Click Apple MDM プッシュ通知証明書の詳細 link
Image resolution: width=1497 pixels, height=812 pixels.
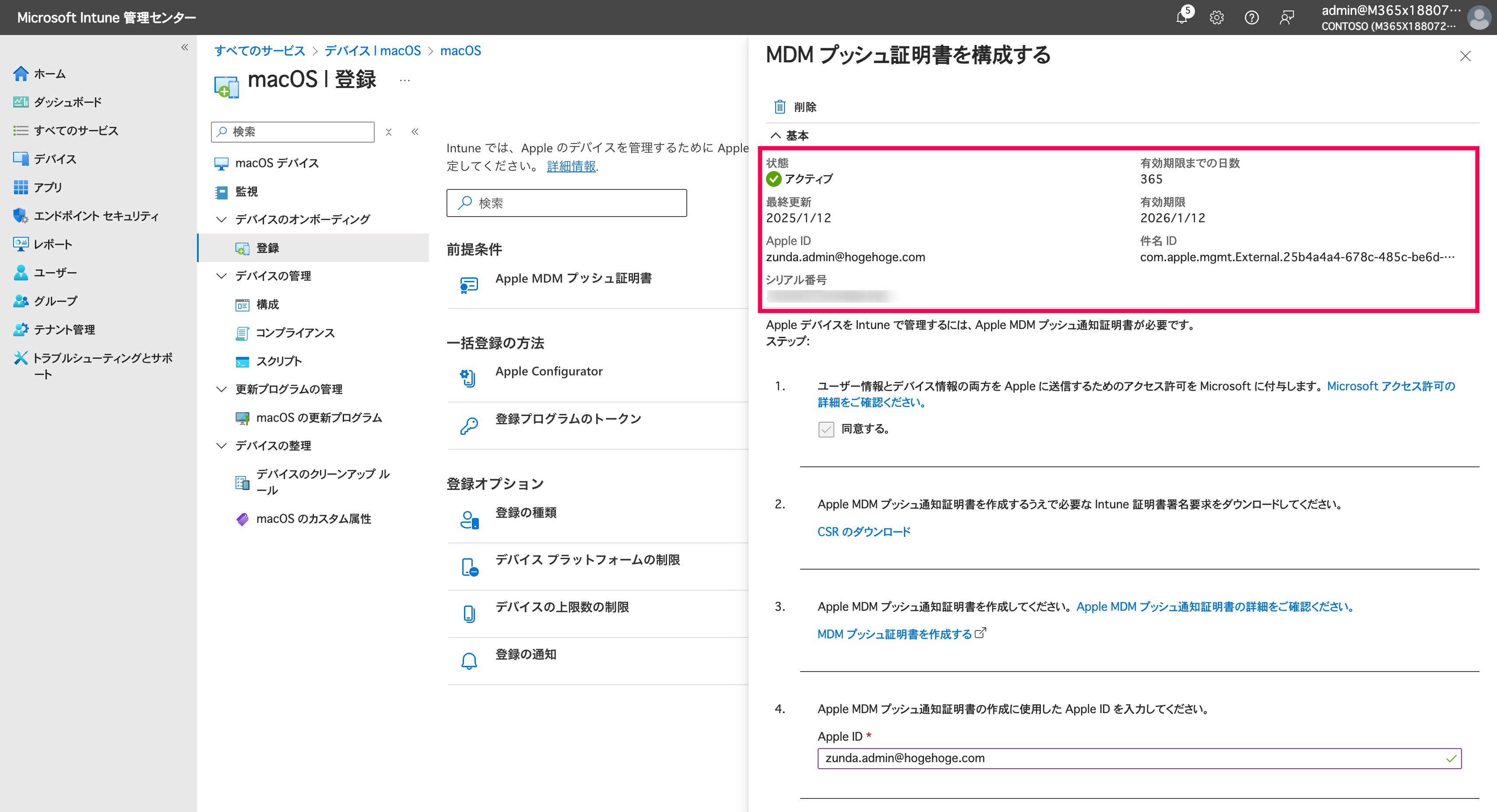[x=1216, y=606]
